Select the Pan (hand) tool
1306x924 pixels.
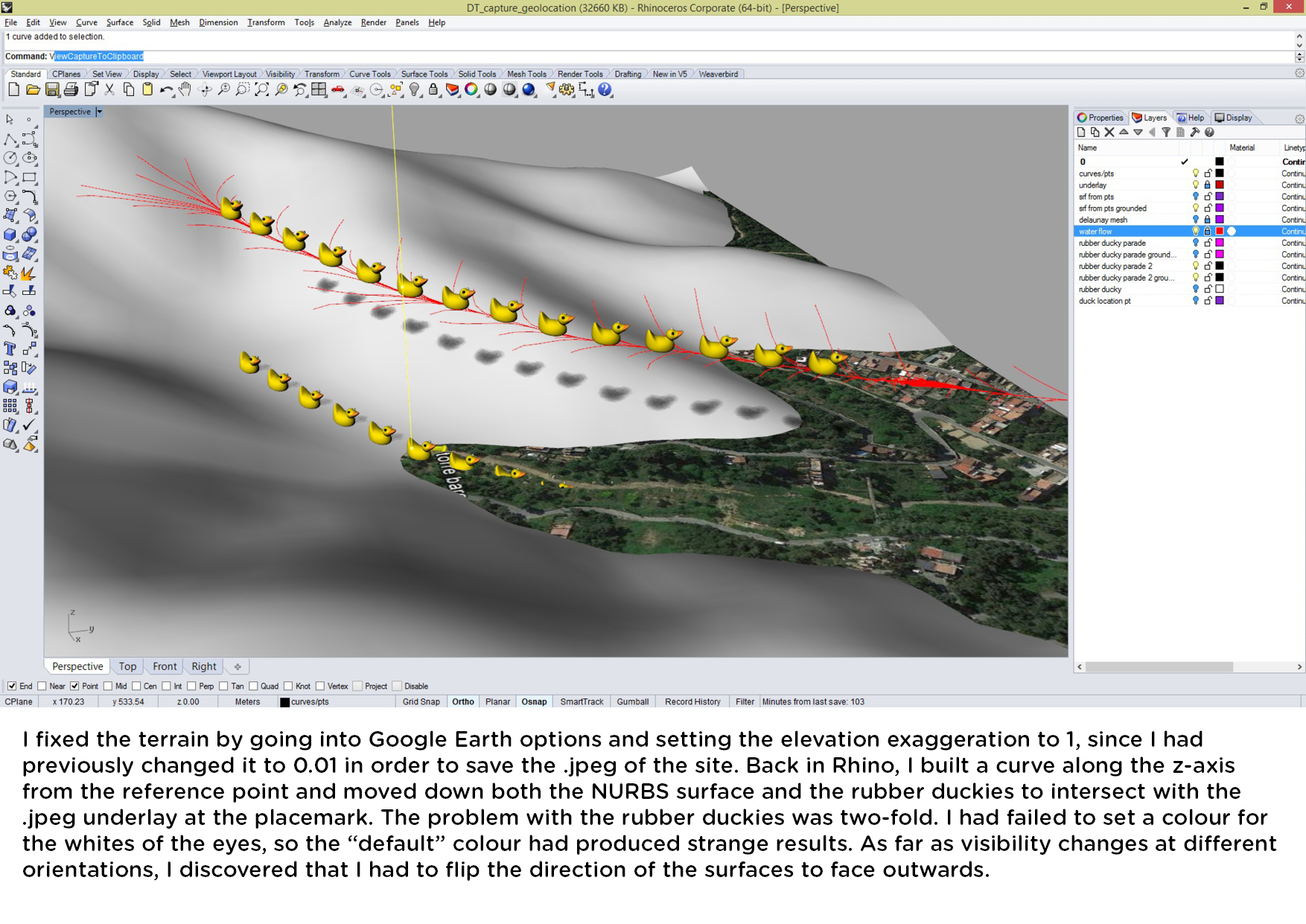pyautogui.click(x=185, y=90)
